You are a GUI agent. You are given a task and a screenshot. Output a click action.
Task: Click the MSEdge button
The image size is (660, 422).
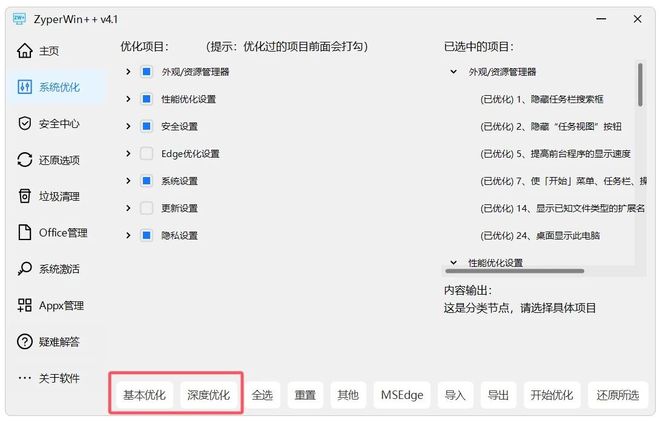(x=402, y=395)
